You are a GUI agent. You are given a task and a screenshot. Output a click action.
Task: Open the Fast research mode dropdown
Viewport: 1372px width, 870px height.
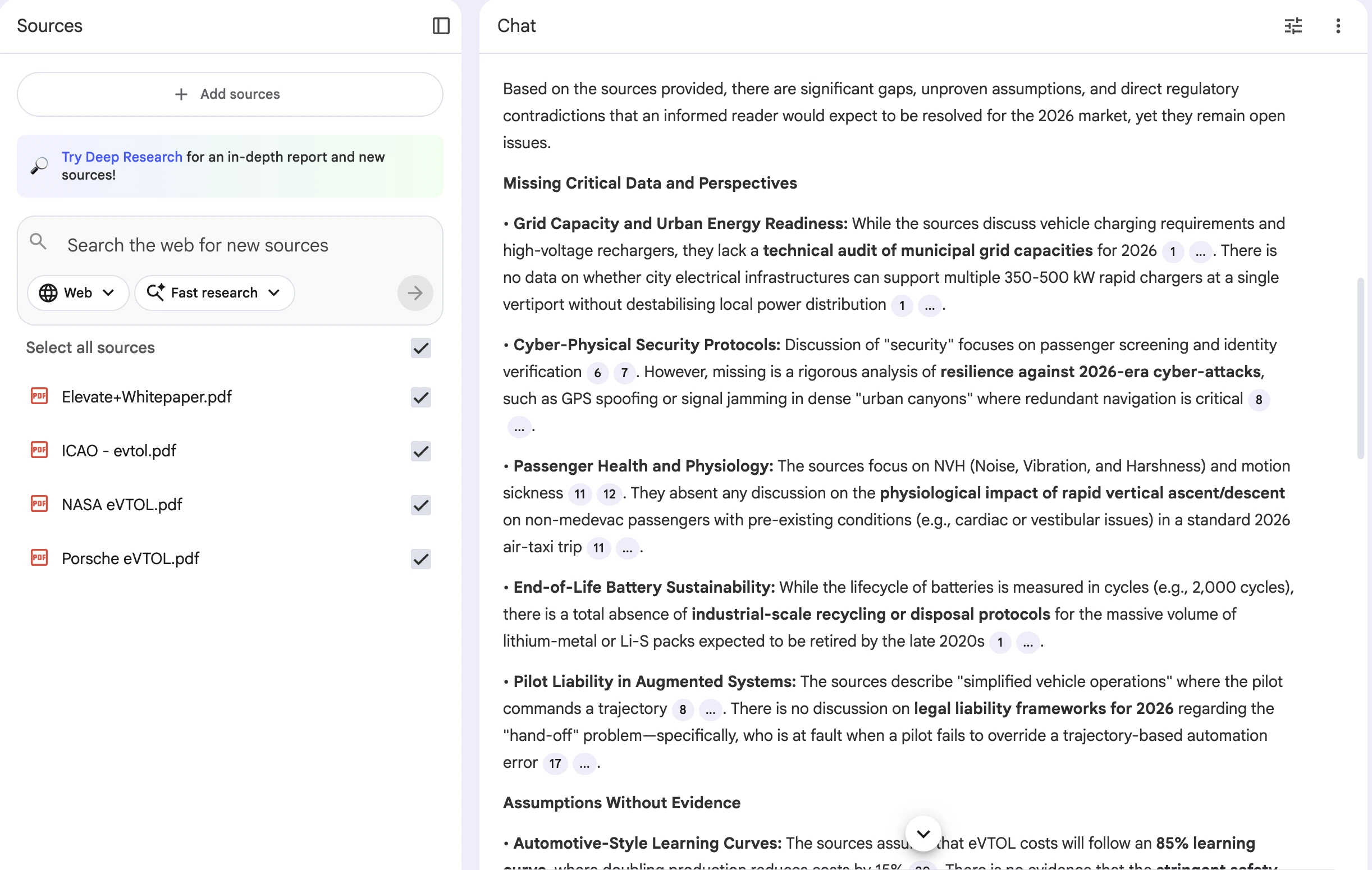(x=214, y=293)
